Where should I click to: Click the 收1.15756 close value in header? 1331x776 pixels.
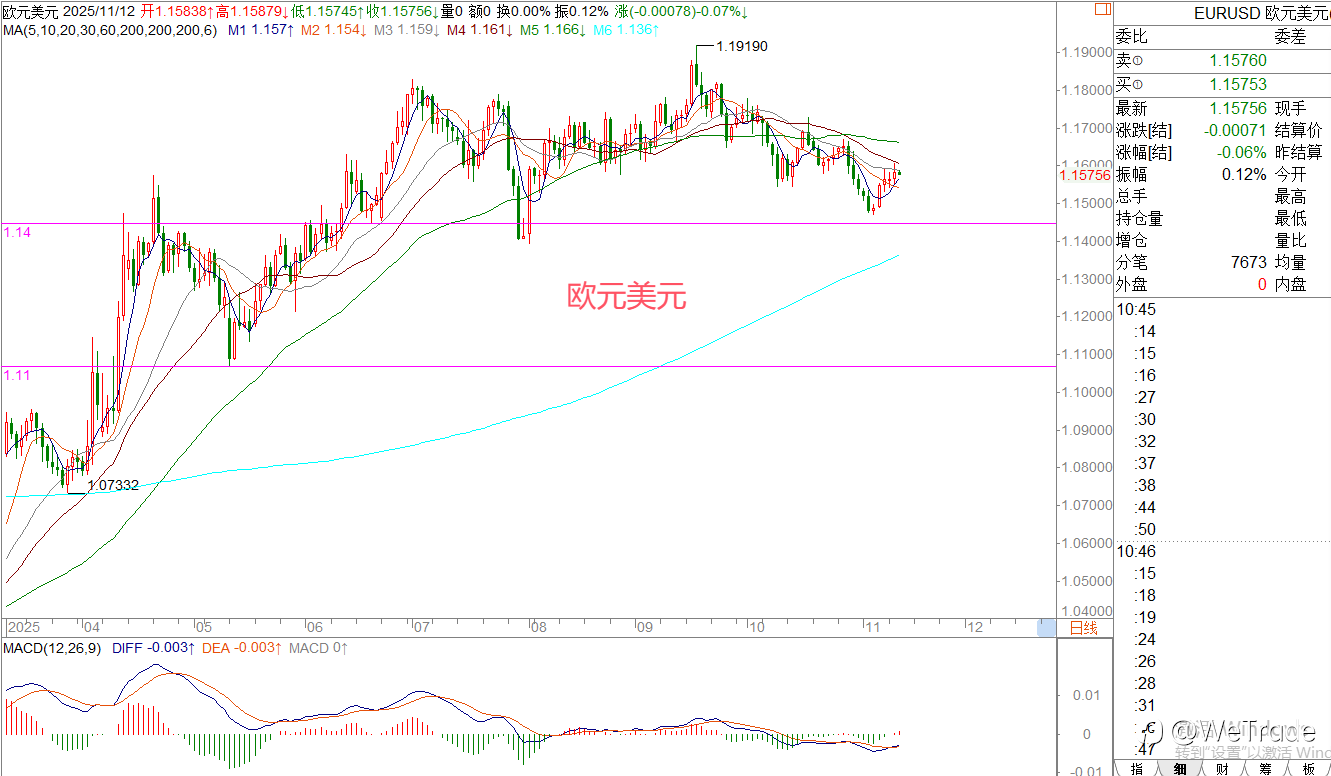(403, 11)
